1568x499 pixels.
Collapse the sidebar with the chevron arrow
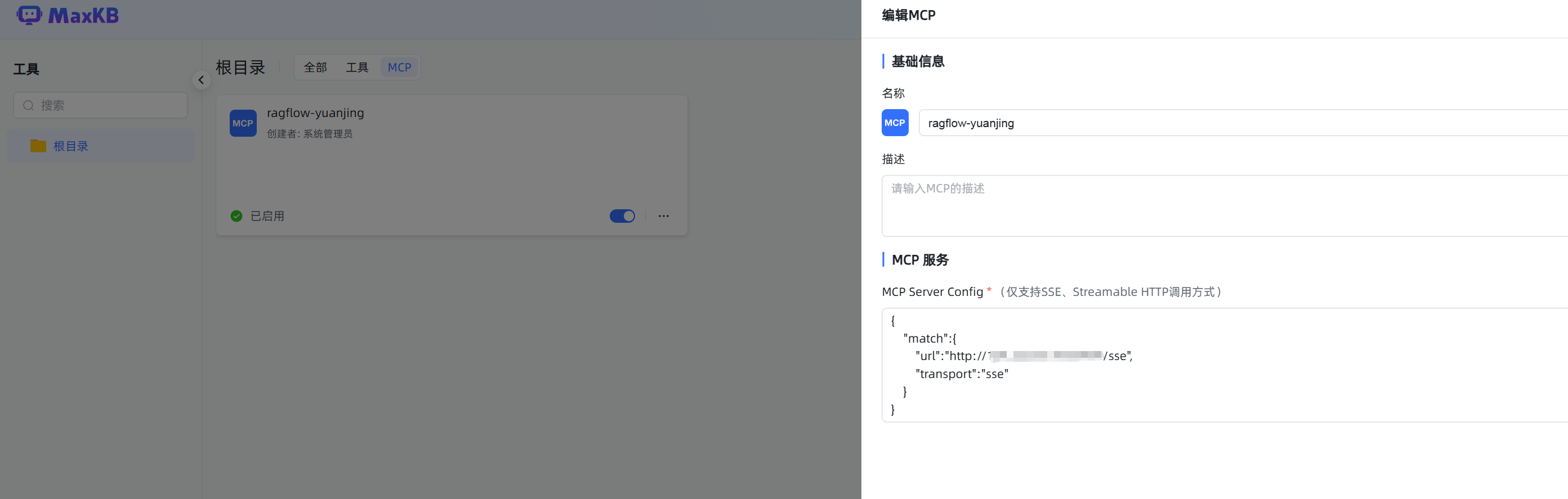click(202, 80)
